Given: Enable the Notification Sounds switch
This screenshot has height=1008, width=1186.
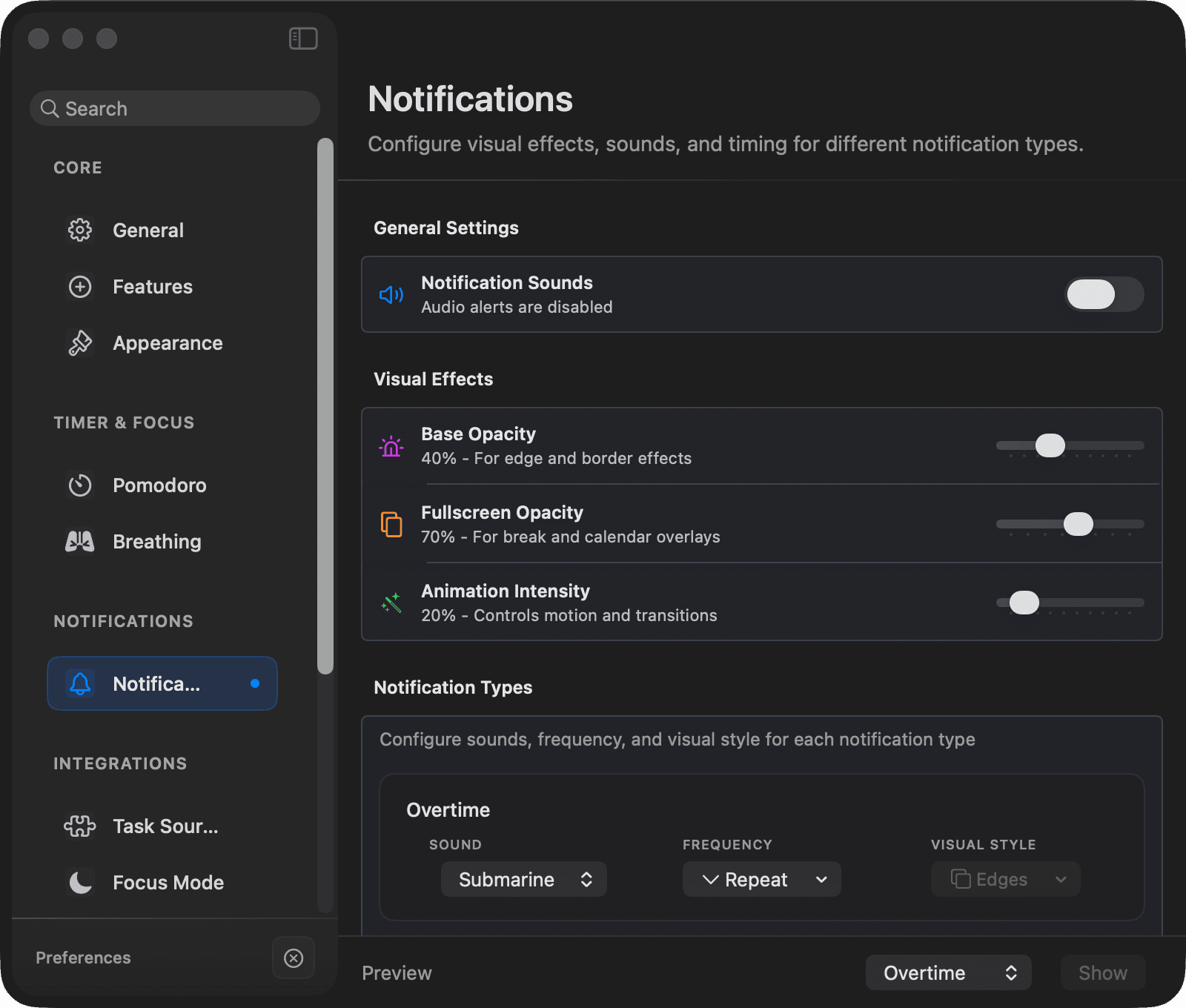Looking at the screenshot, I should [1104, 294].
